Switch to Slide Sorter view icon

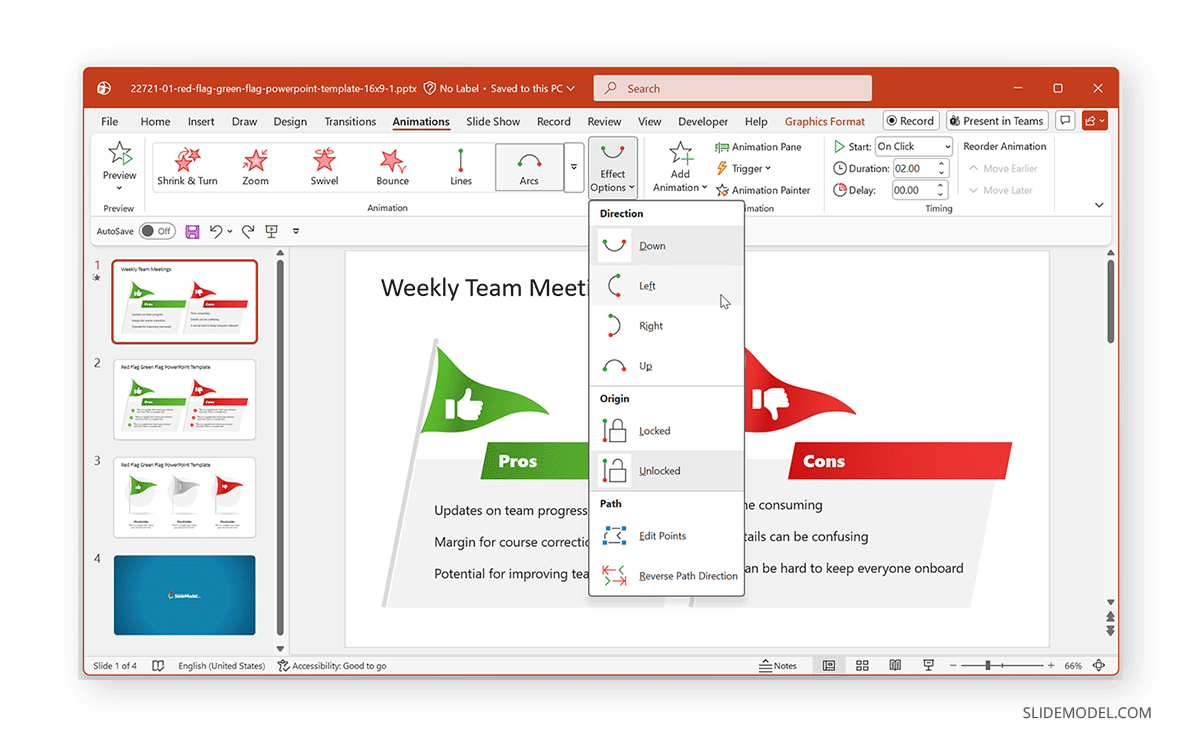862,666
